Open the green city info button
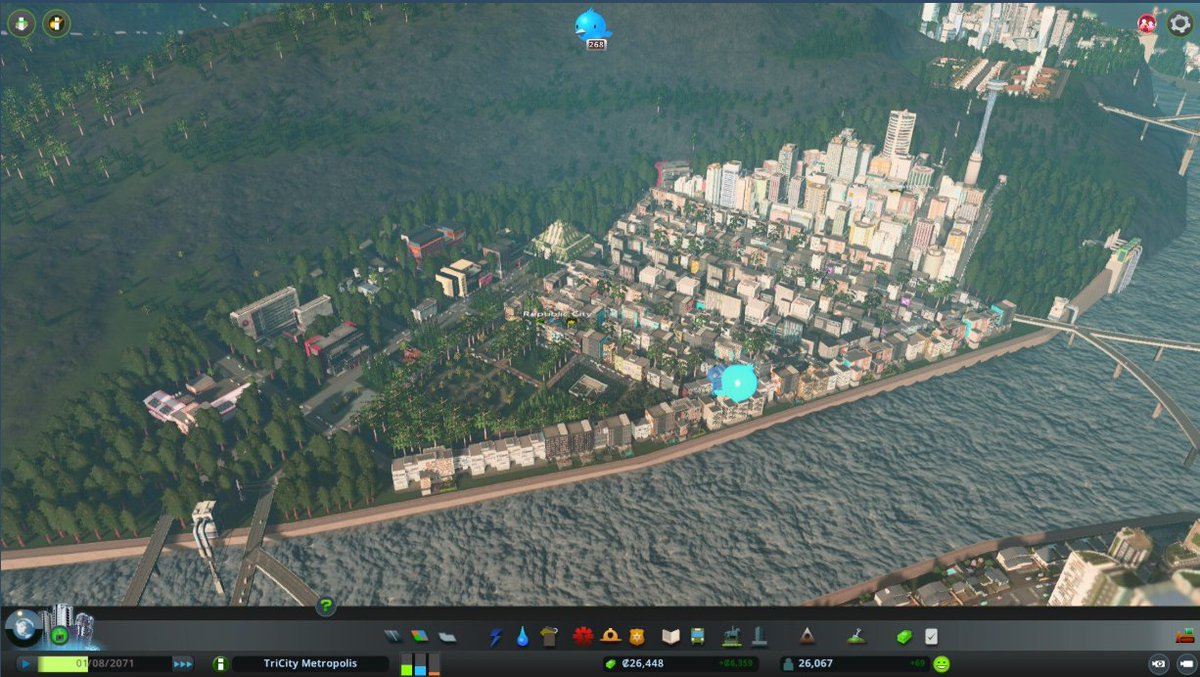The image size is (1200, 677). pos(220,663)
